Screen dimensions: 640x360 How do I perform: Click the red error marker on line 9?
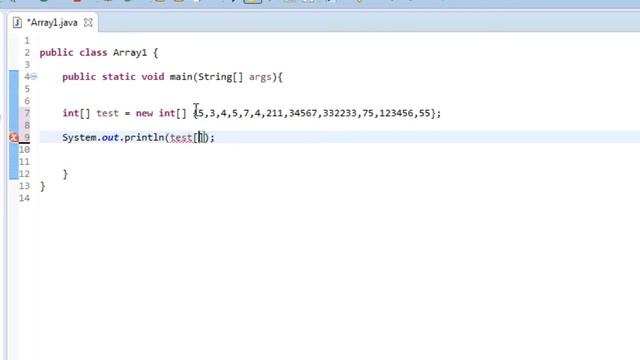point(13,138)
